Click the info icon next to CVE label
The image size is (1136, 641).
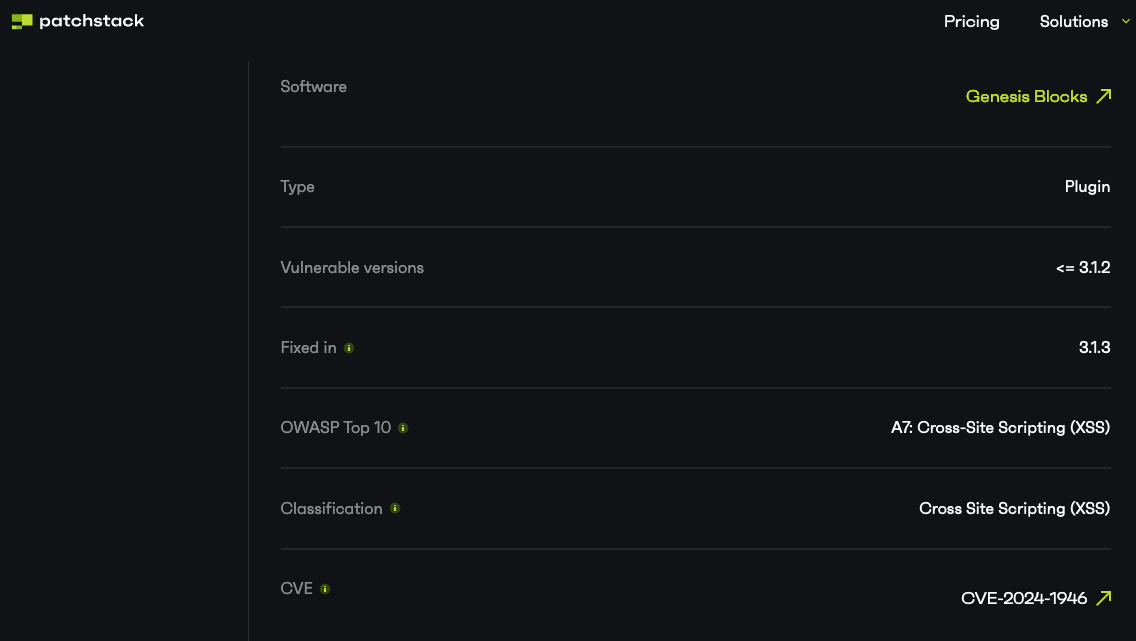[x=325, y=589]
